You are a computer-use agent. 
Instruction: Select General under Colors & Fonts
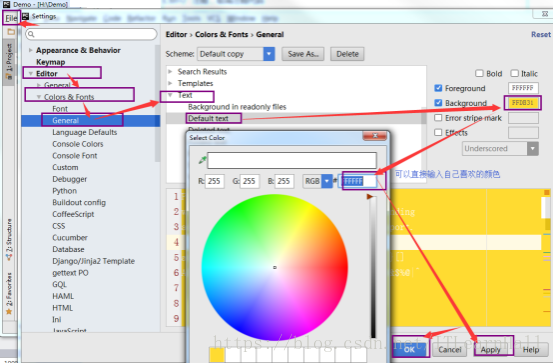point(65,120)
